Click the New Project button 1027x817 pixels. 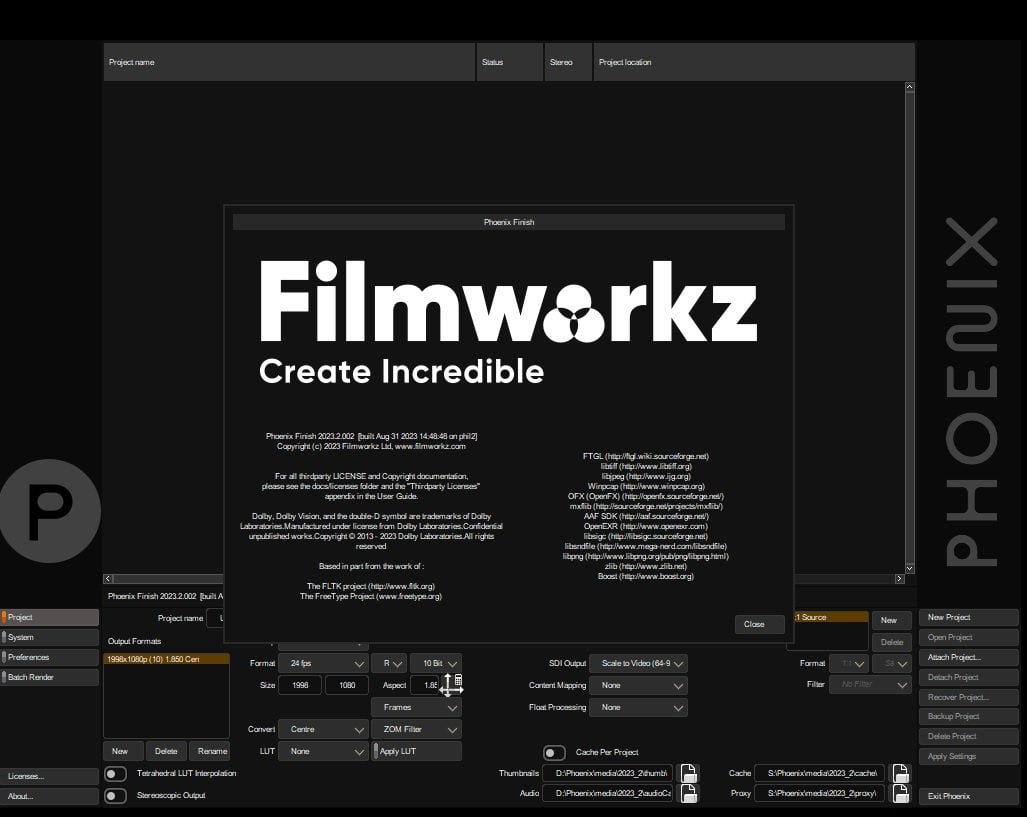(x=969, y=617)
